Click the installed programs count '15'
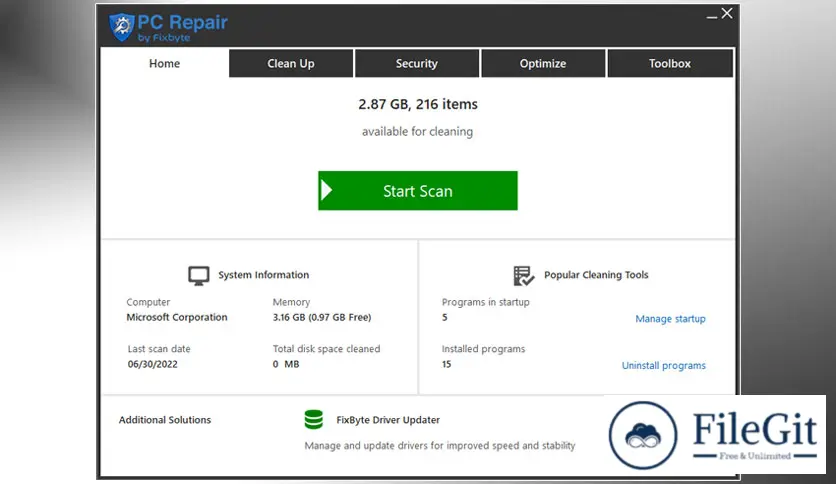 446,364
